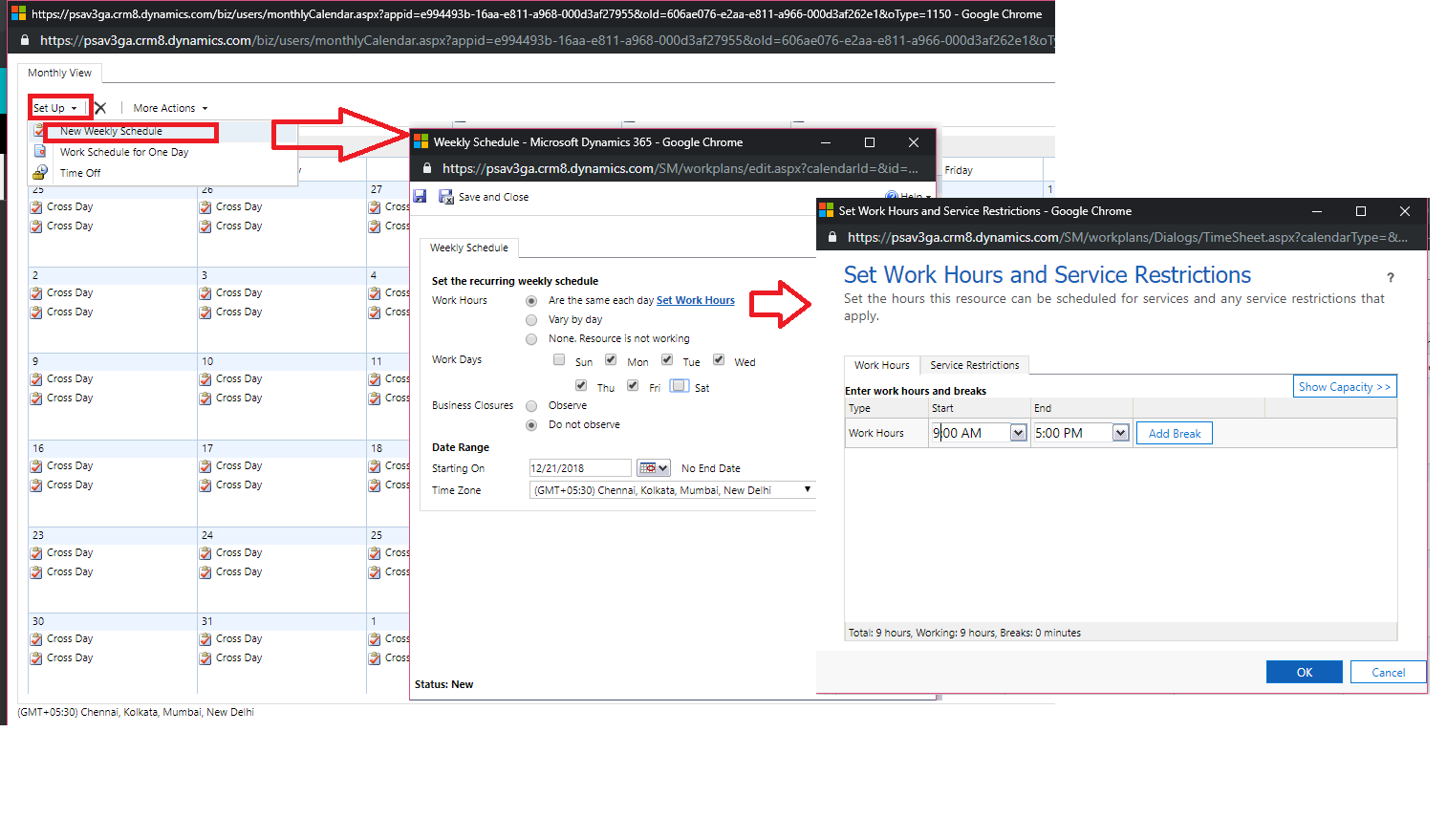The height and width of the screenshot is (840, 1447).
Task: Click the End time 5:00 PM field
Action: [1072, 433]
